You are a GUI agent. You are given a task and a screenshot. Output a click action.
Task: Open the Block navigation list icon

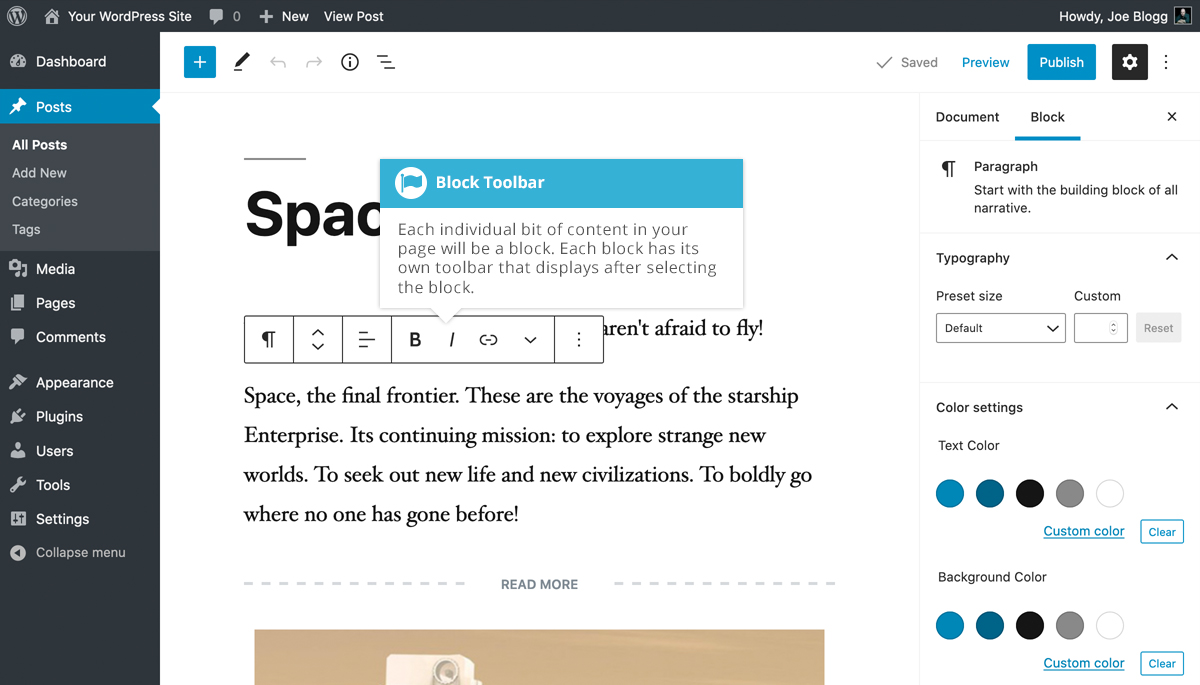point(386,62)
